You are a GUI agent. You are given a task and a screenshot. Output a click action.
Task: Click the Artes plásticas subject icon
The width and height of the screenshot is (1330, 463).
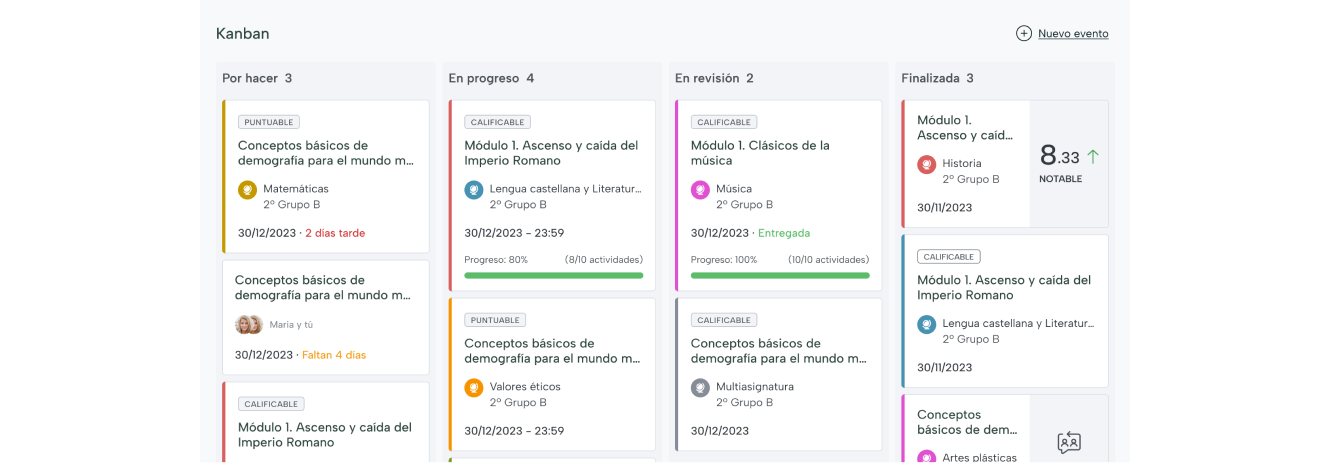pos(927,458)
